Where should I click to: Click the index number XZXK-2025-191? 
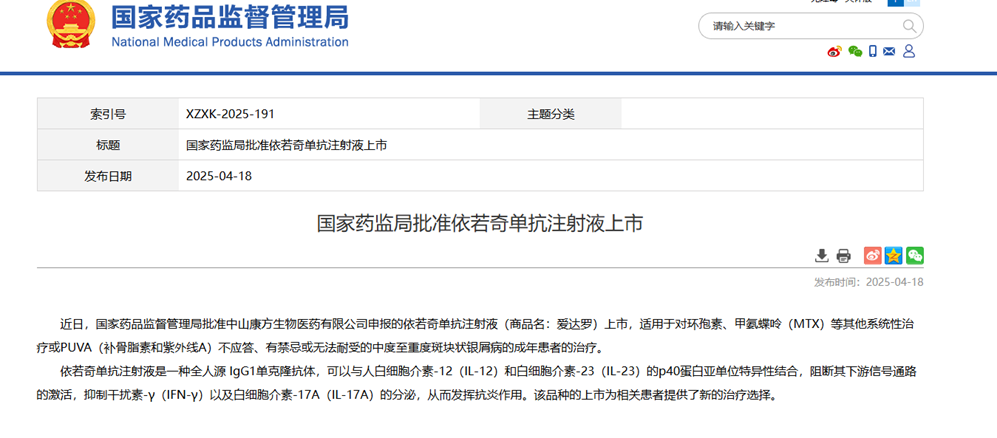pyautogui.click(x=230, y=114)
